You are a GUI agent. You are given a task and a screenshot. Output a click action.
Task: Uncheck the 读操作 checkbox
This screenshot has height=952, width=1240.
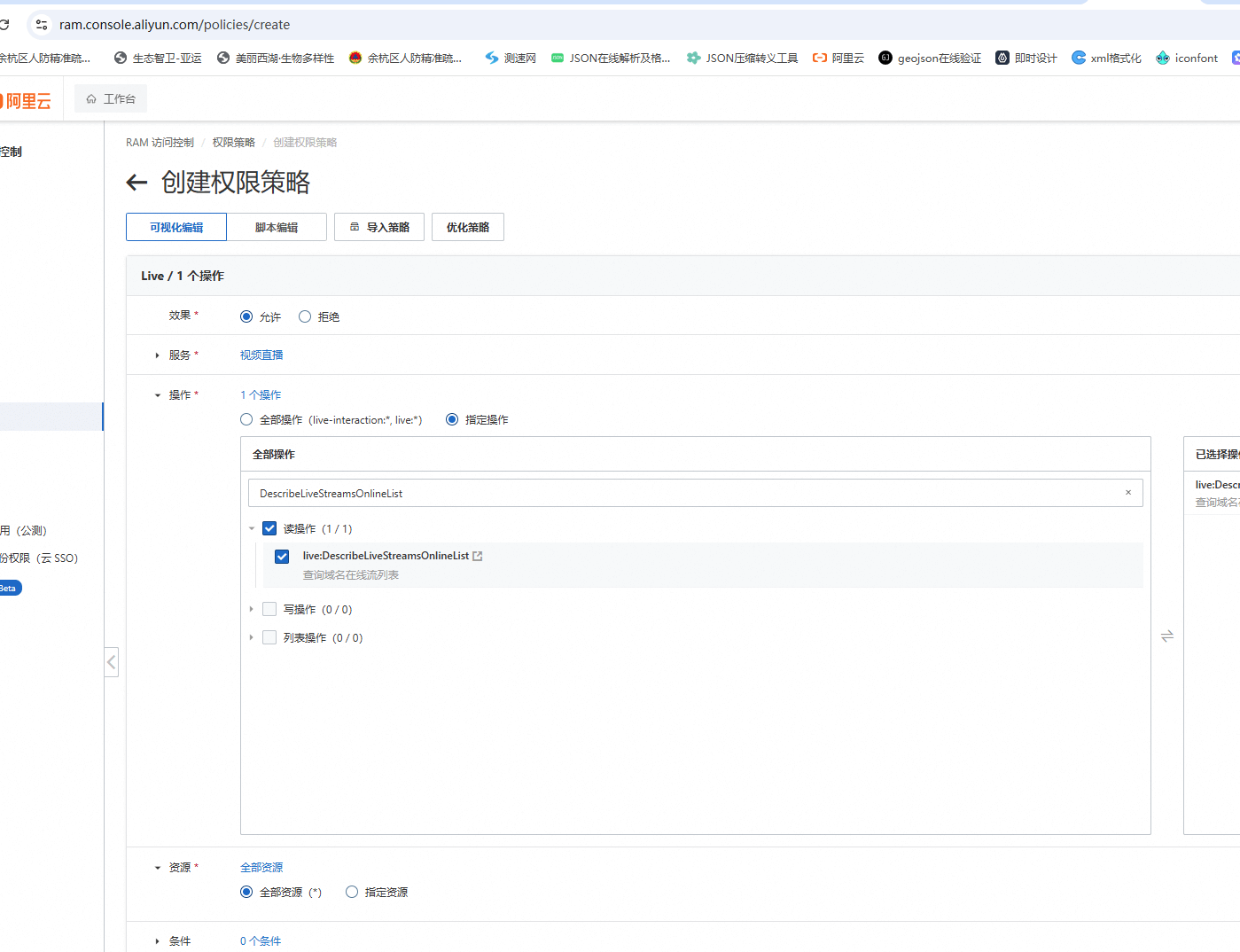269,528
